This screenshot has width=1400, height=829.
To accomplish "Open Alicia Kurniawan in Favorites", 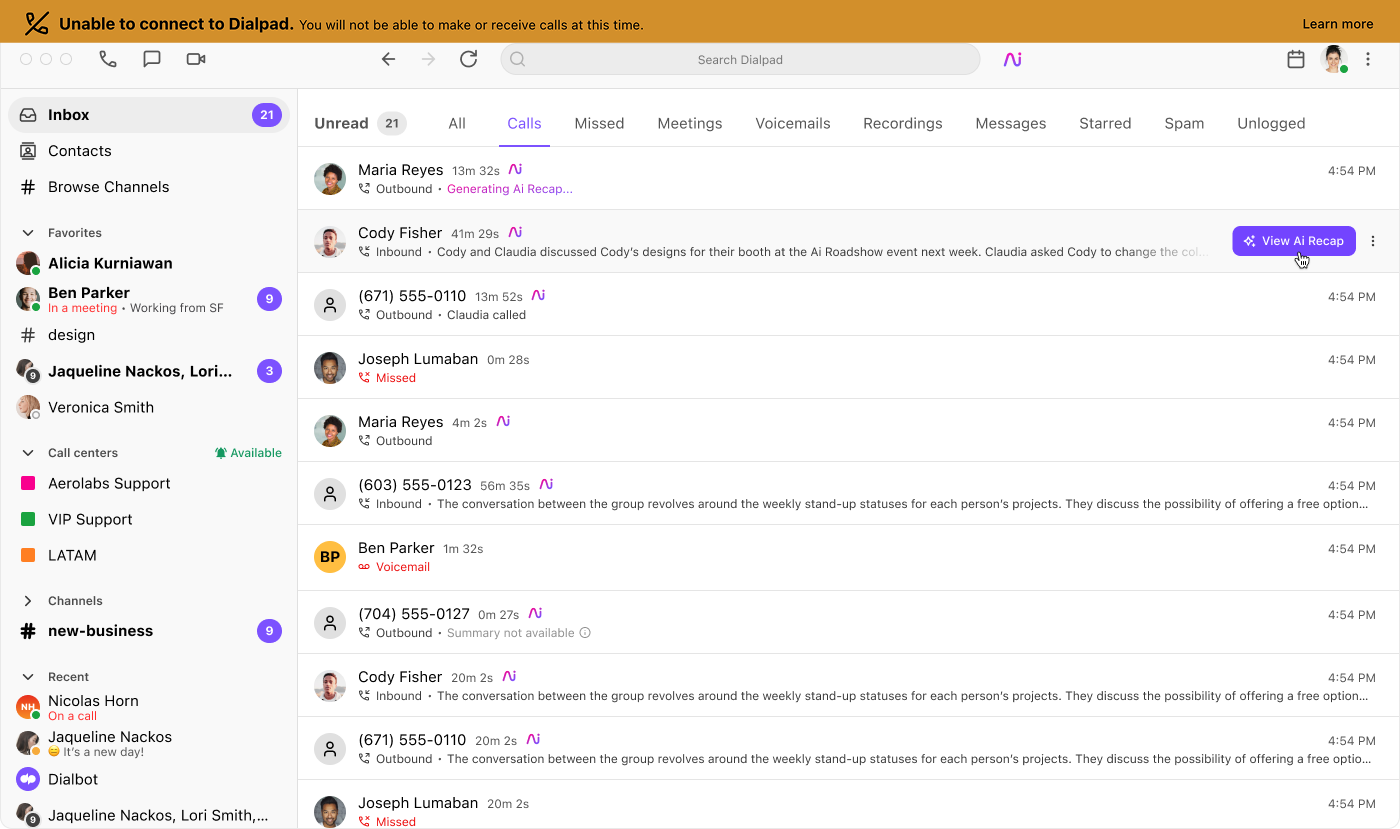I will click(x=149, y=263).
